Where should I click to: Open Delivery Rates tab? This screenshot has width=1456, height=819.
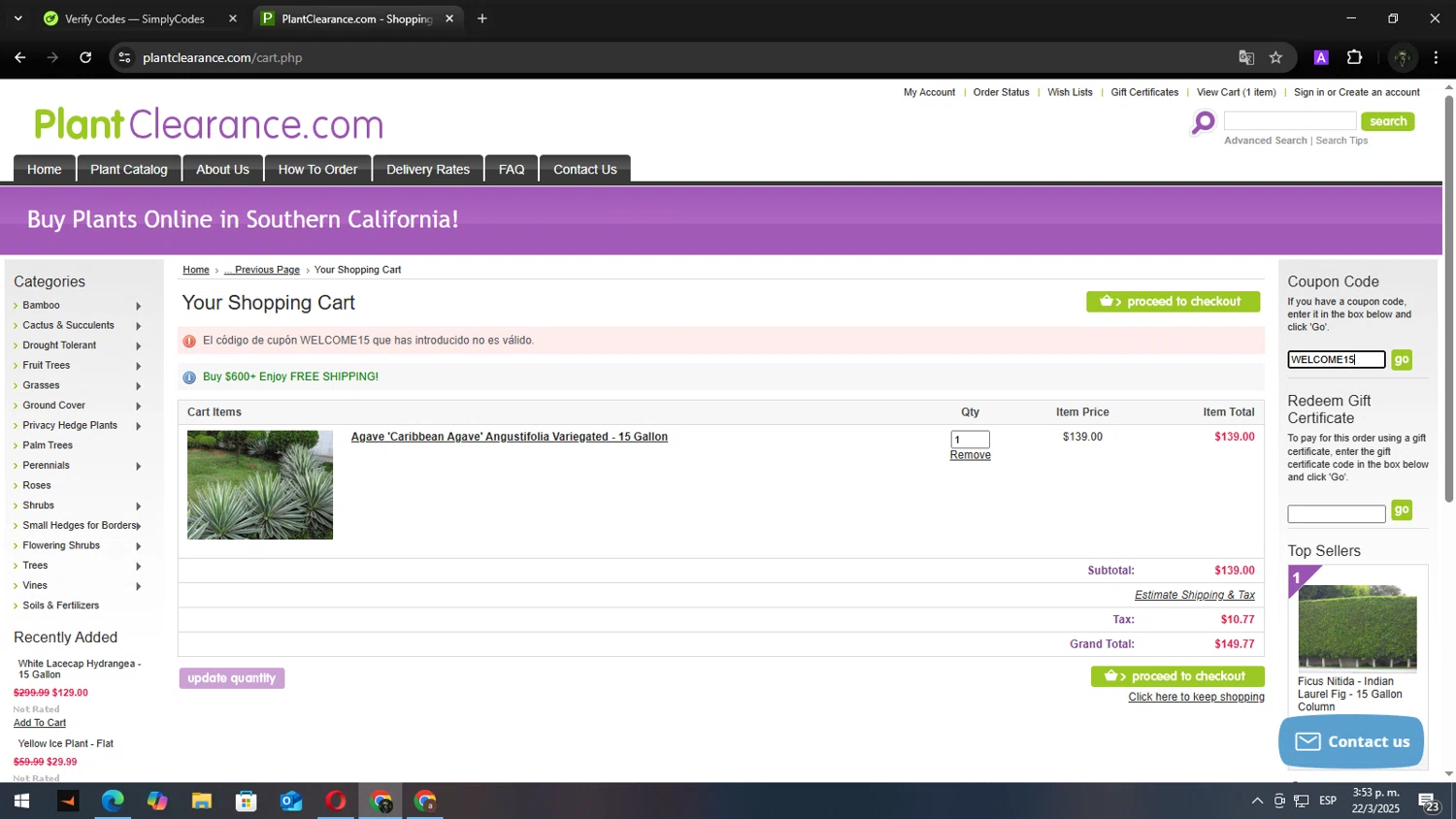pos(428,169)
